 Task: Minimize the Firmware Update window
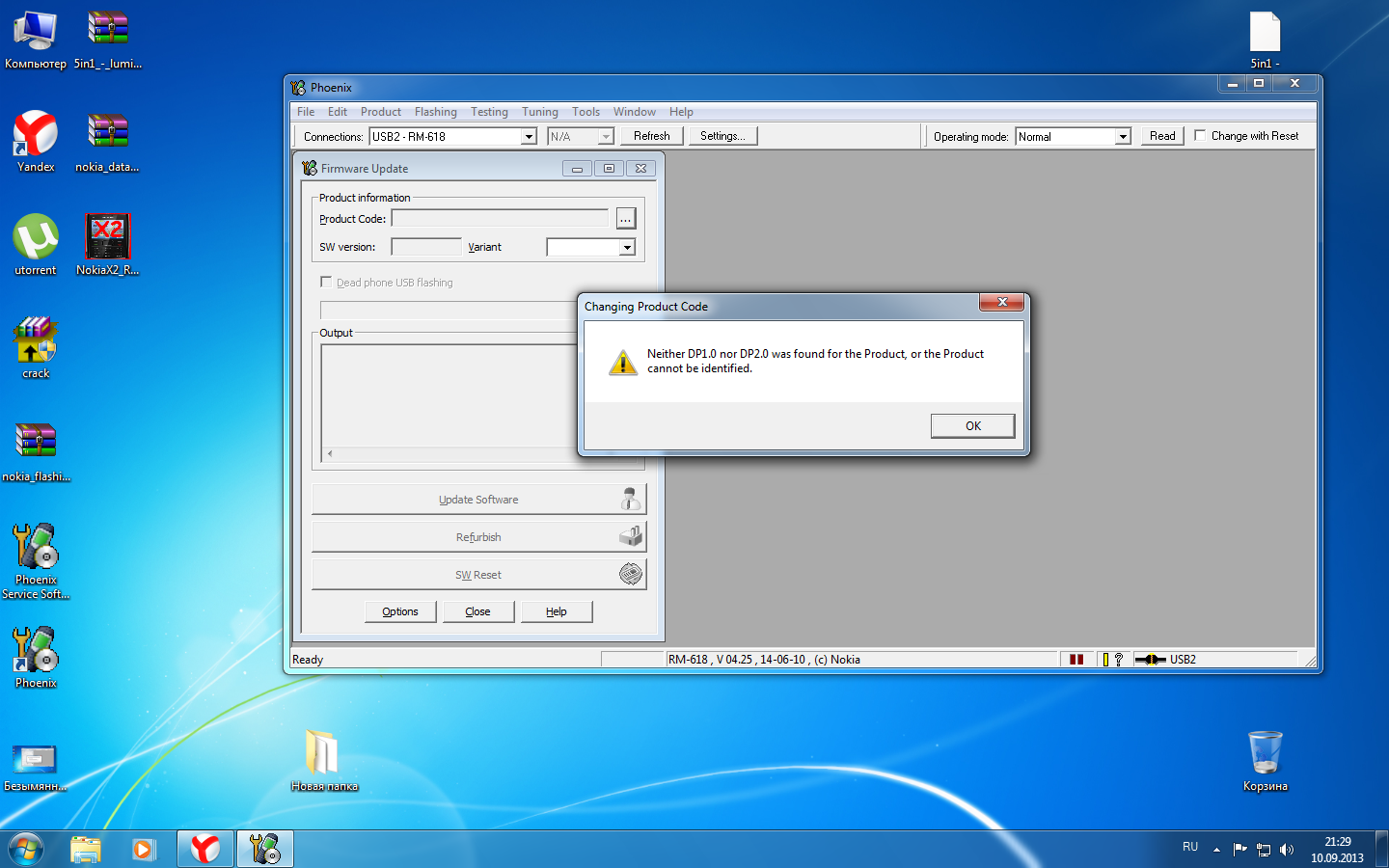tap(577, 169)
